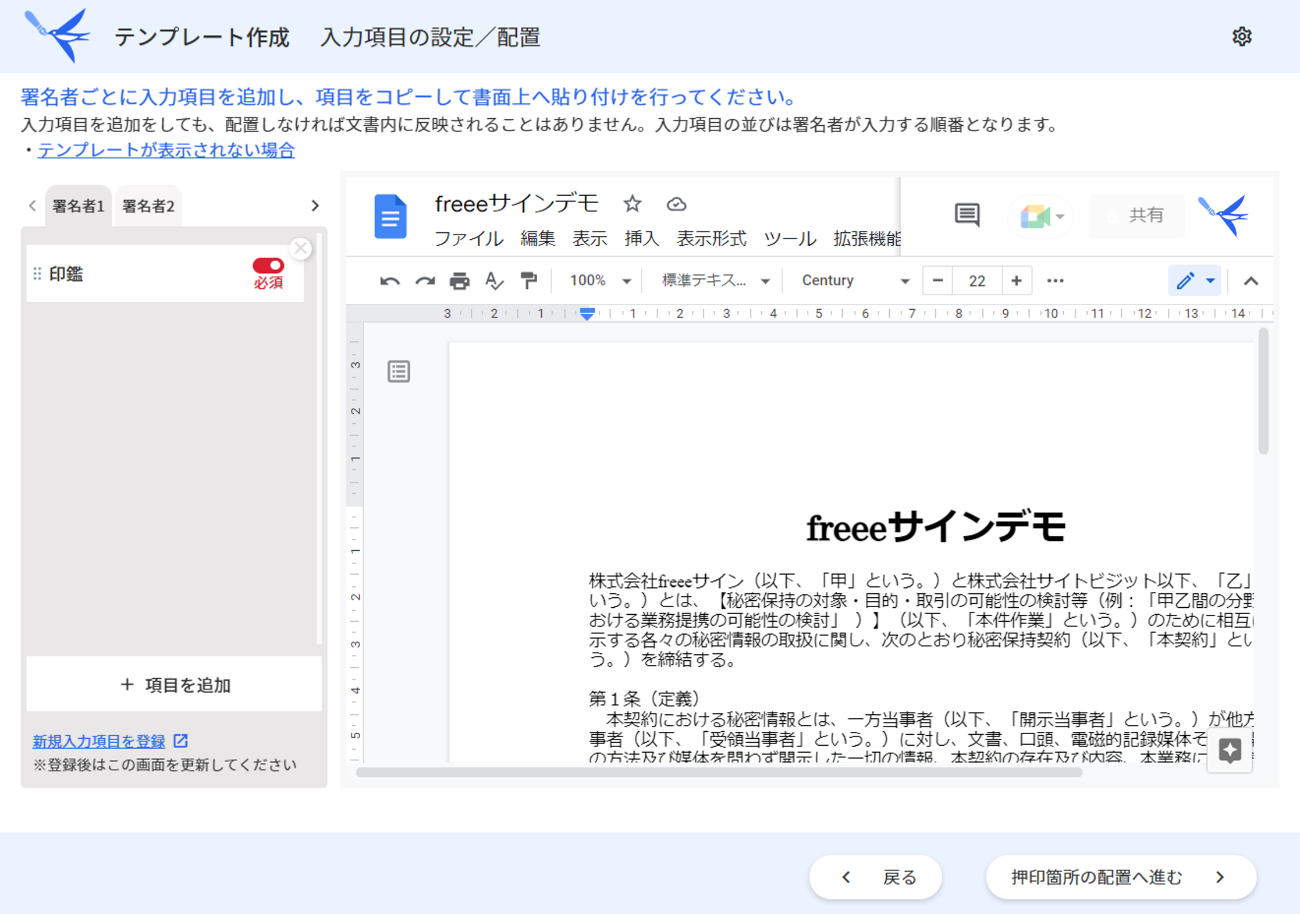This screenshot has height=914, width=1300.
Task: Click the cloud saved status icon
Action: (677, 204)
